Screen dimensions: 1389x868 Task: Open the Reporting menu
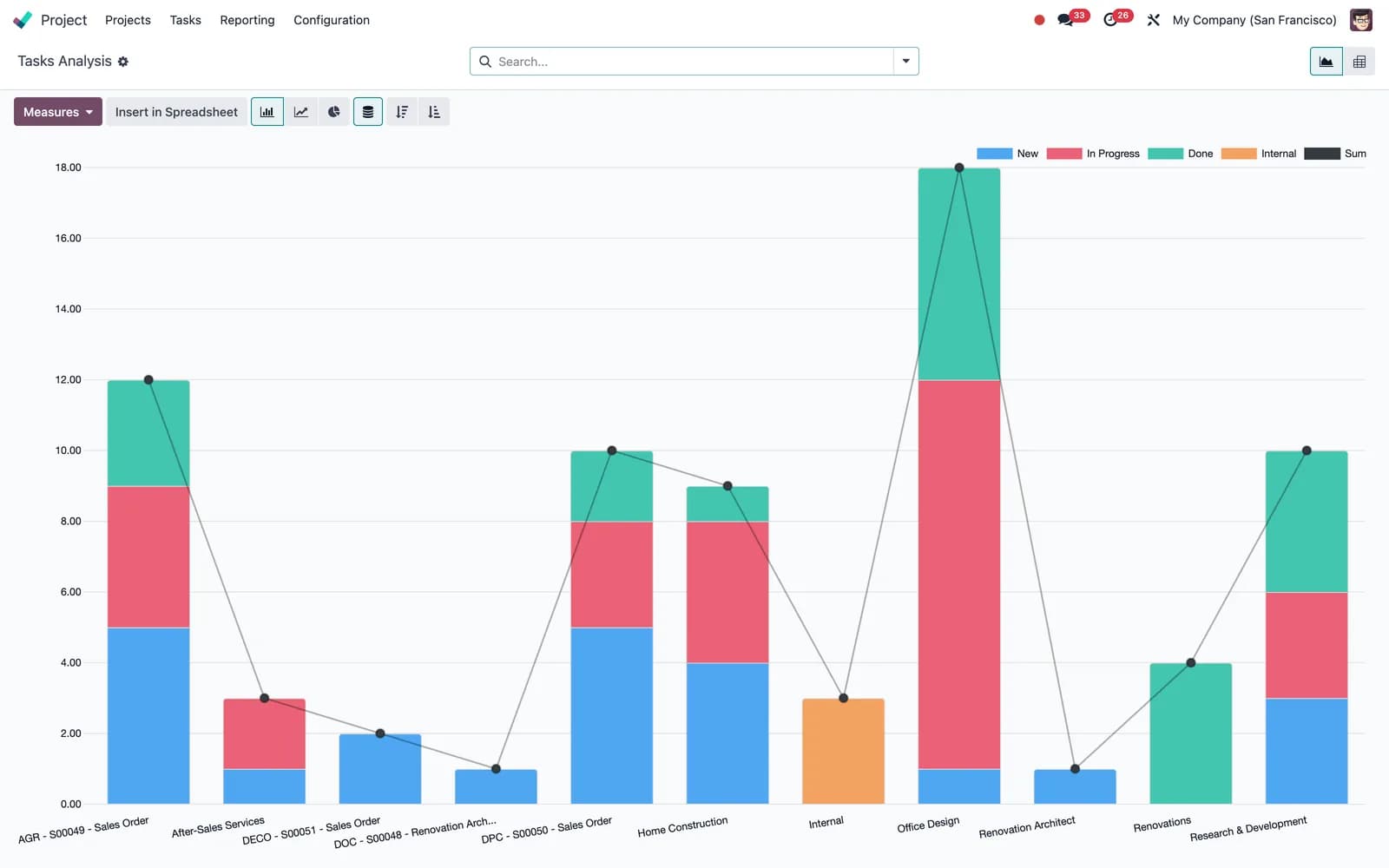[x=247, y=20]
